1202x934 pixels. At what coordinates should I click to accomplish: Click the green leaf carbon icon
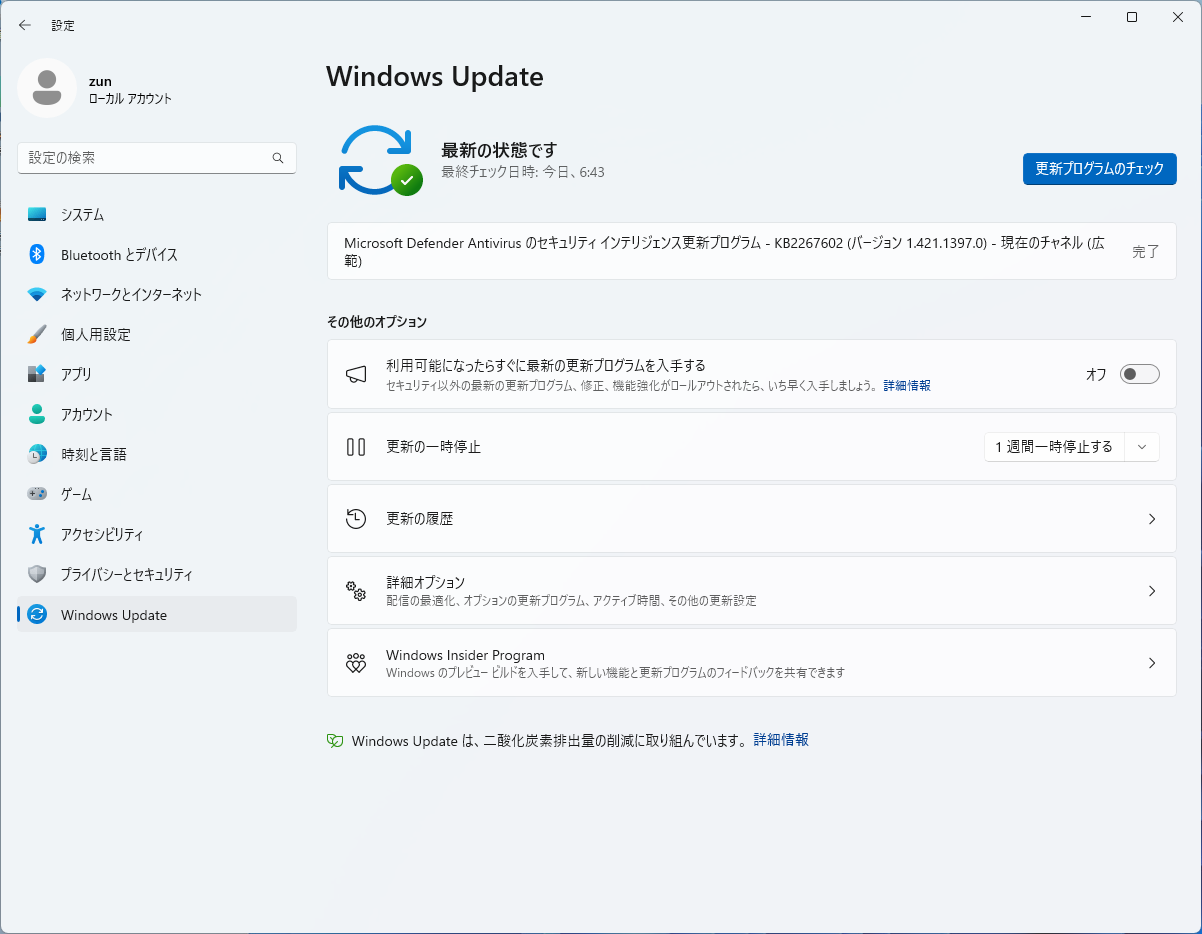pyautogui.click(x=336, y=741)
